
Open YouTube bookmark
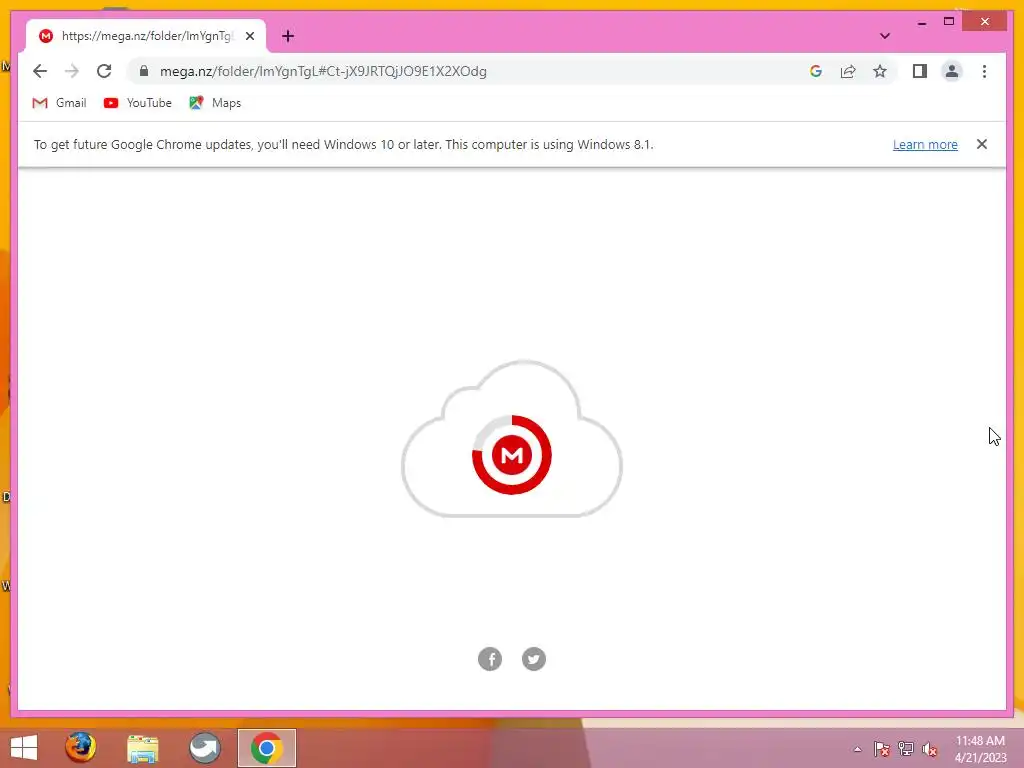point(138,103)
